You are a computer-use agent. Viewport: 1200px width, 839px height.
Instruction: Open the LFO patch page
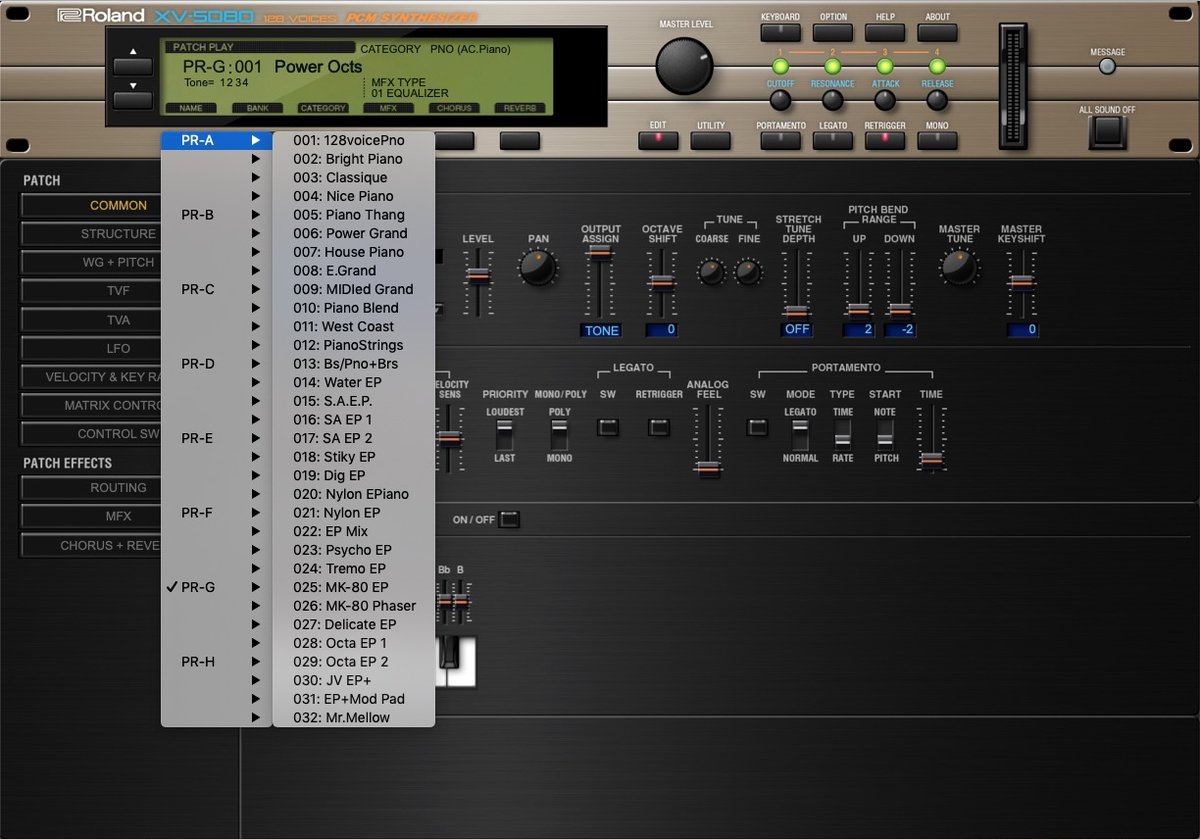(118, 348)
